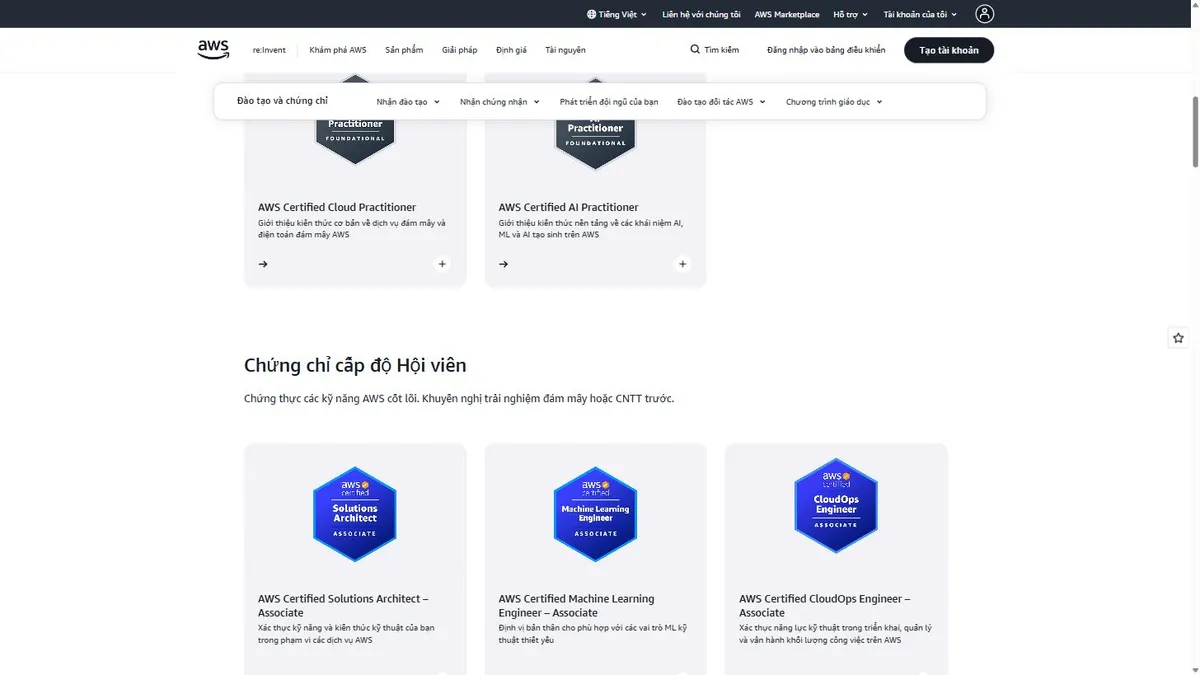Expand plus icon on Cloud Practitioner card
The width and height of the screenshot is (1200, 675).
(442, 264)
